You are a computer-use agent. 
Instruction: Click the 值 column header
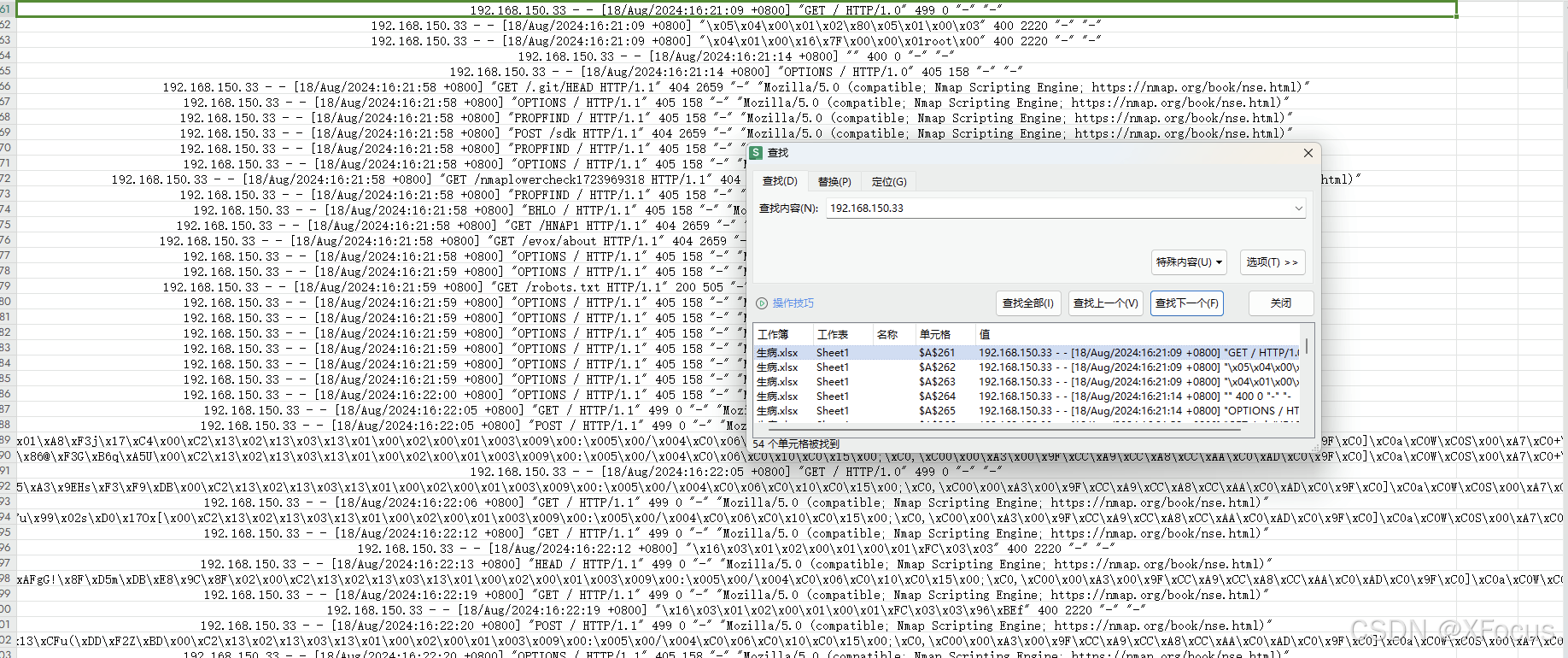(x=1136, y=335)
